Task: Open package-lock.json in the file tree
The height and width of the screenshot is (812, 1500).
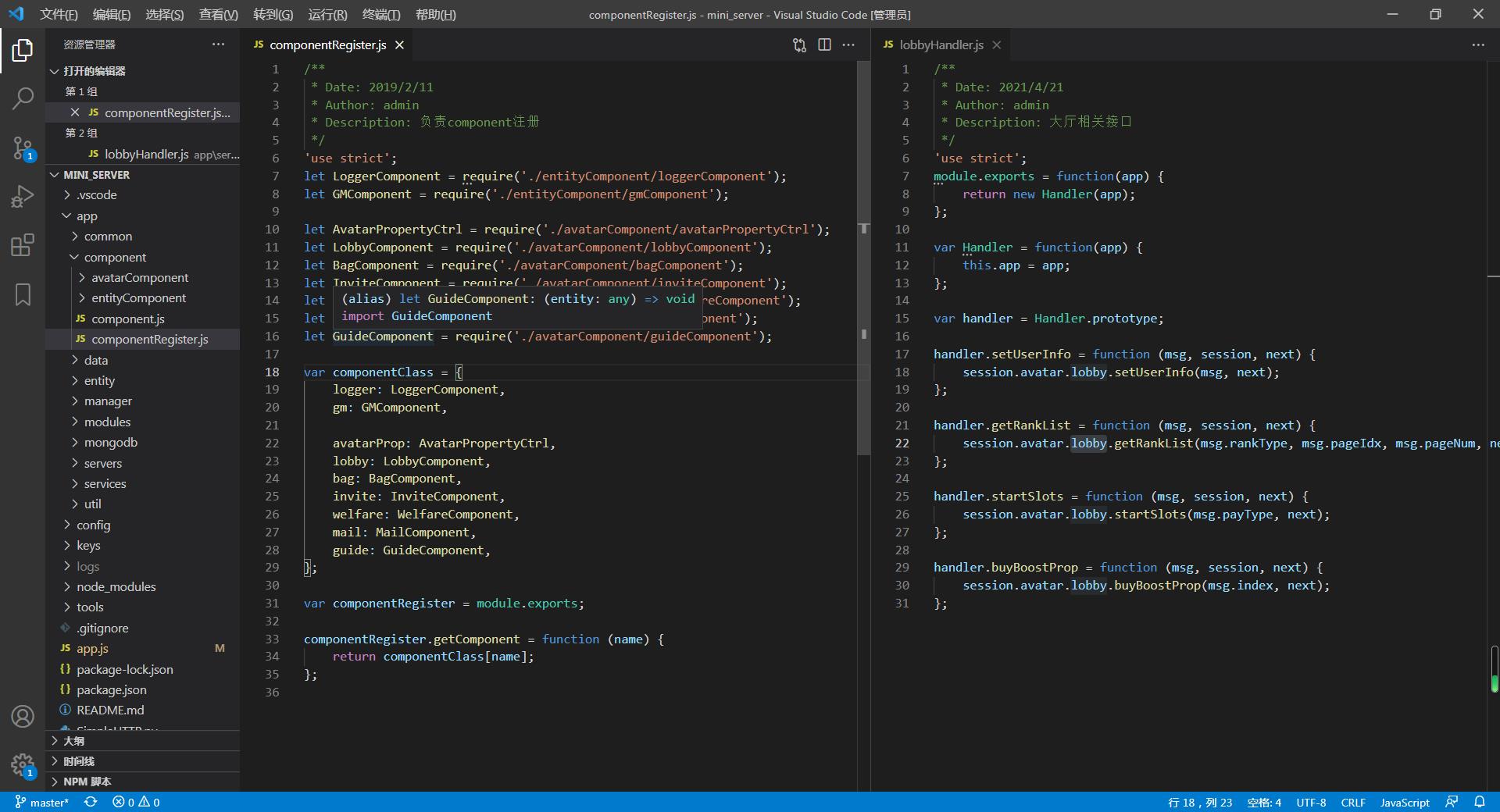Action: click(x=142, y=670)
